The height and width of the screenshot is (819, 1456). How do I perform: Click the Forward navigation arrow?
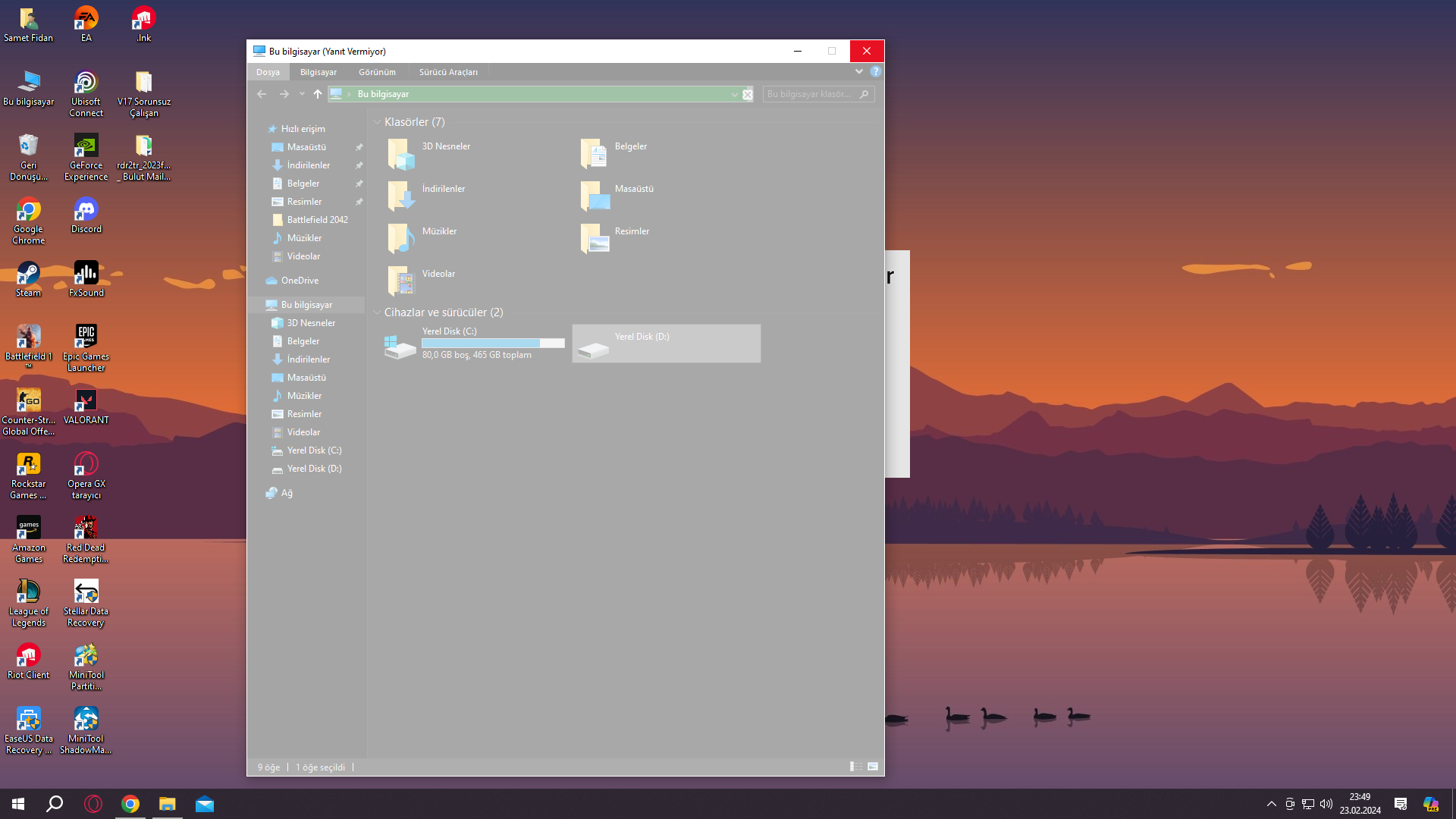284,94
